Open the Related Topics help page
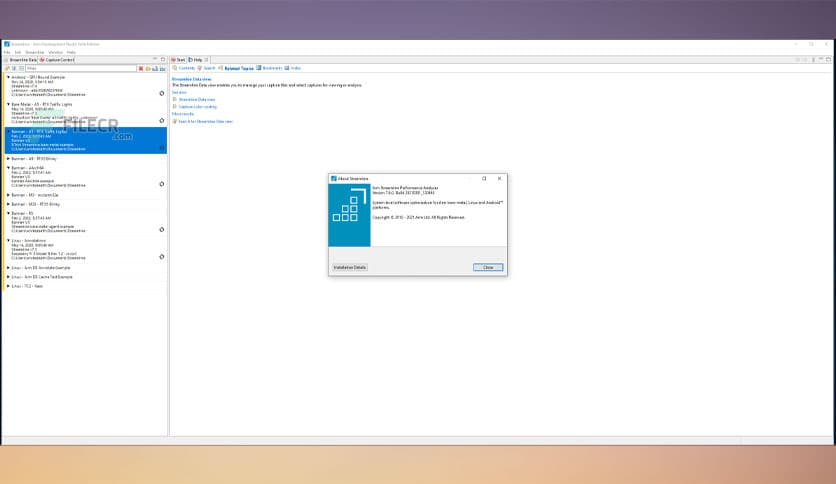Image resolution: width=836 pixels, height=484 pixels. pyautogui.click(x=239, y=68)
